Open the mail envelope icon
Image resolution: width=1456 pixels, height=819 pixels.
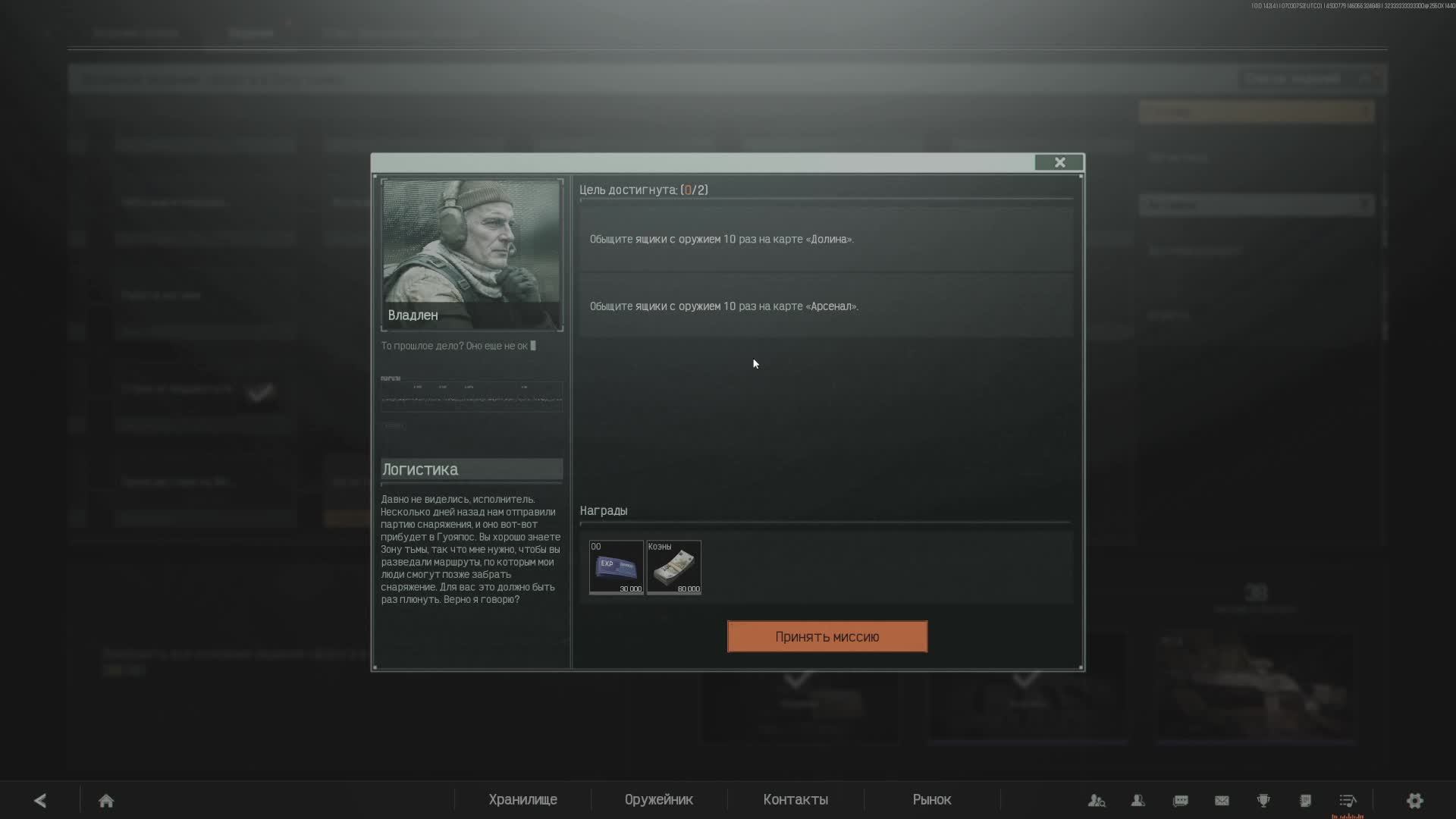click(1222, 800)
